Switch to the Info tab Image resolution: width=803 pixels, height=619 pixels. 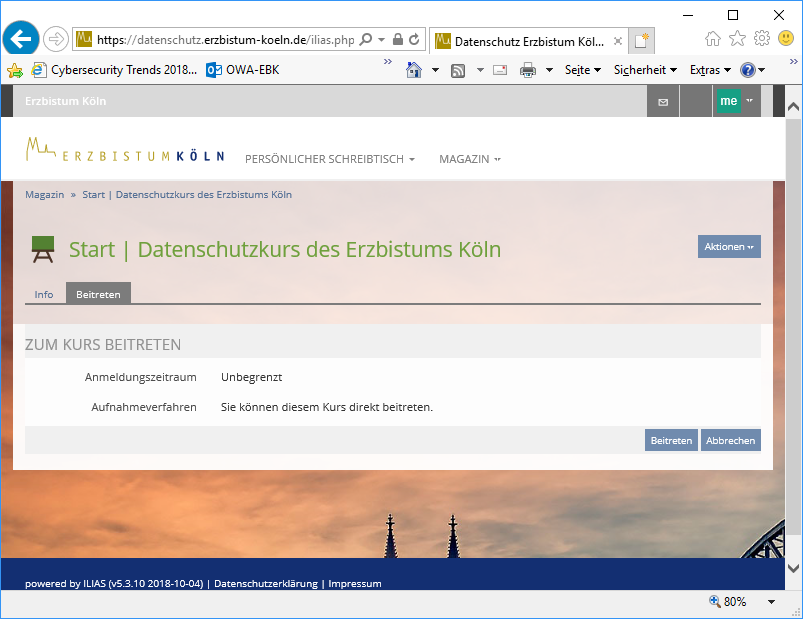44,294
